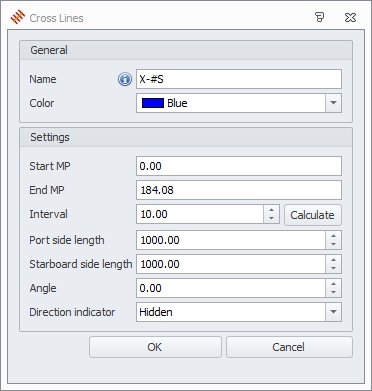Confirm with the OK button
Screen dimensions: 372x391
[x=155, y=347]
